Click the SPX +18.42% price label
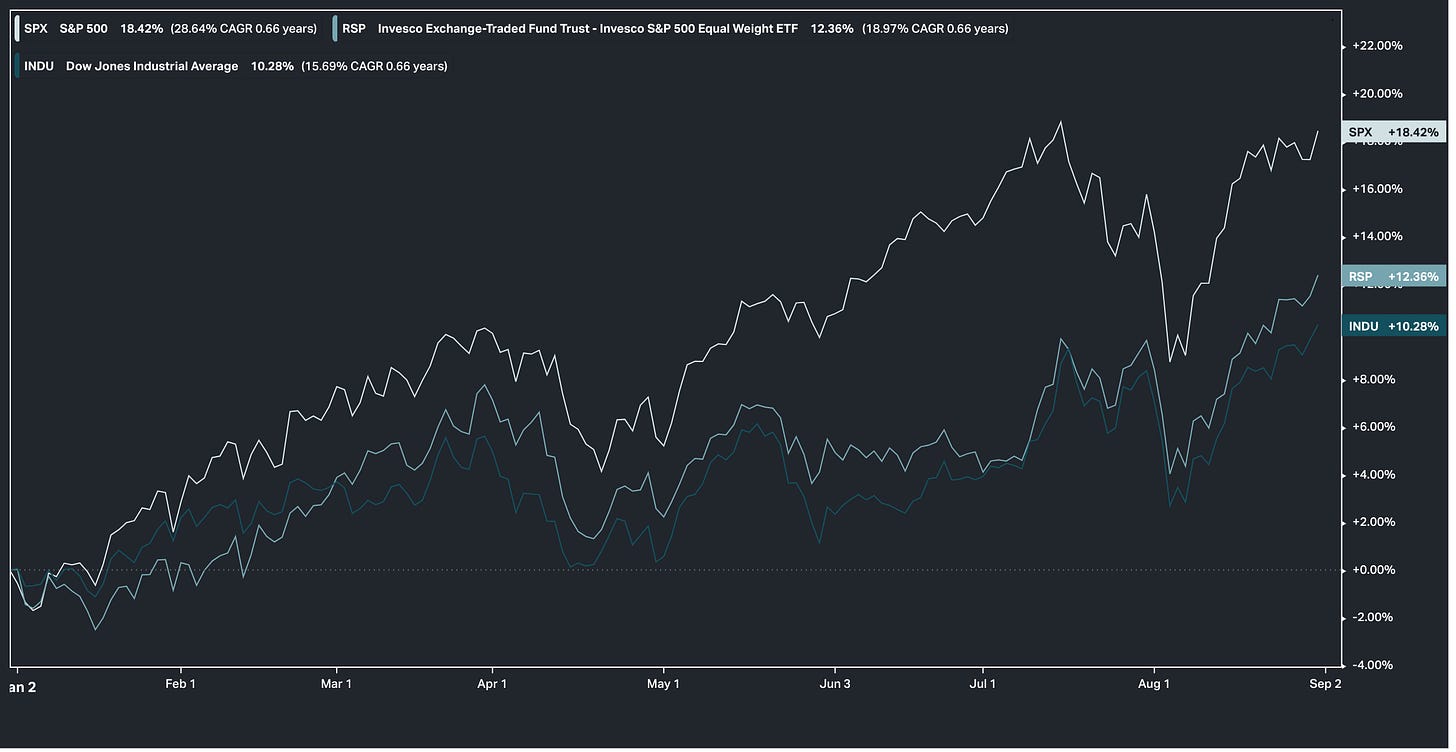The width and height of the screenshot is (1456, 752). tap(1393, 132)
